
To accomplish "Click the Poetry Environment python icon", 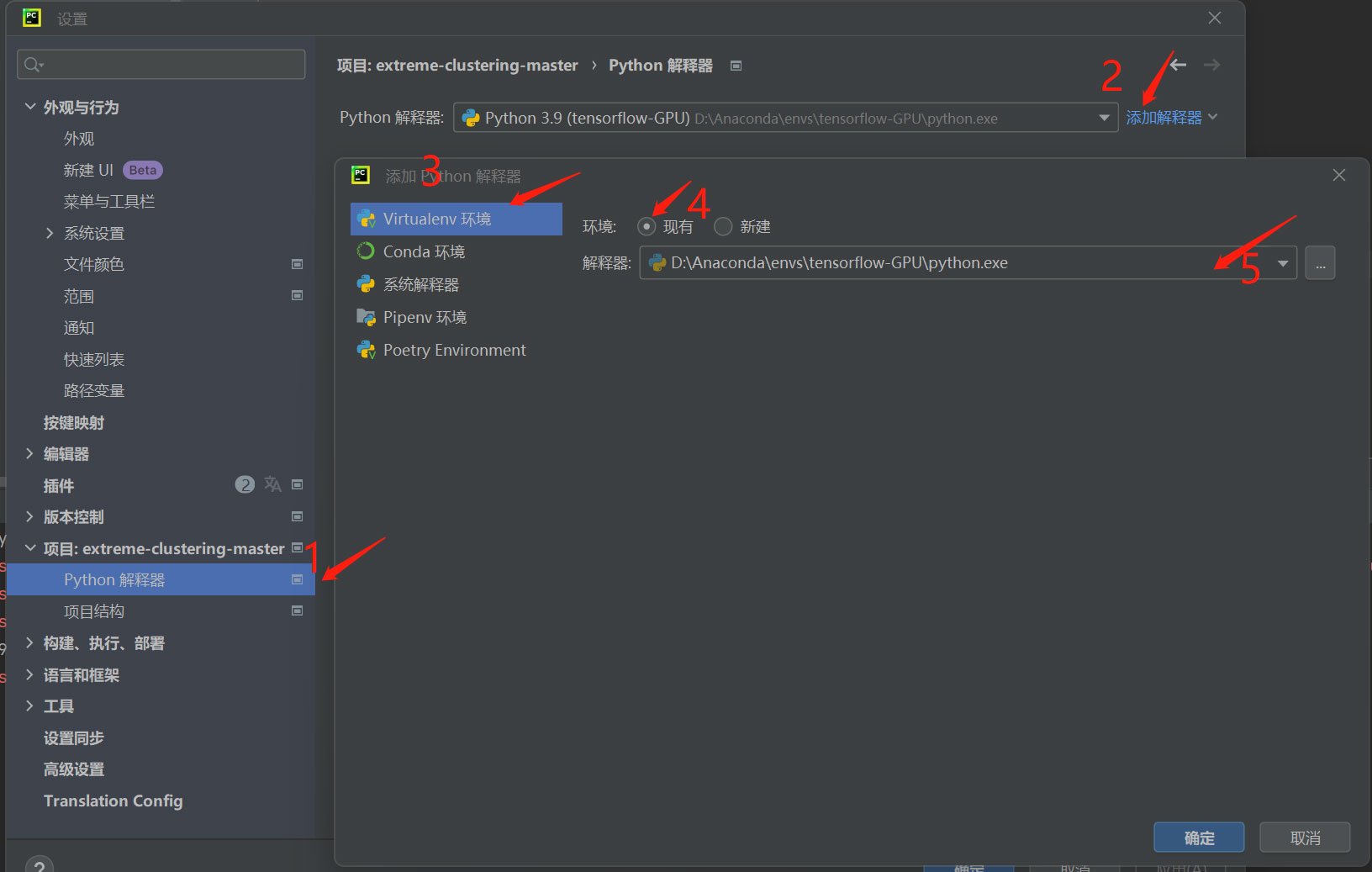I will pyautogui.click(x=366, y=350).
